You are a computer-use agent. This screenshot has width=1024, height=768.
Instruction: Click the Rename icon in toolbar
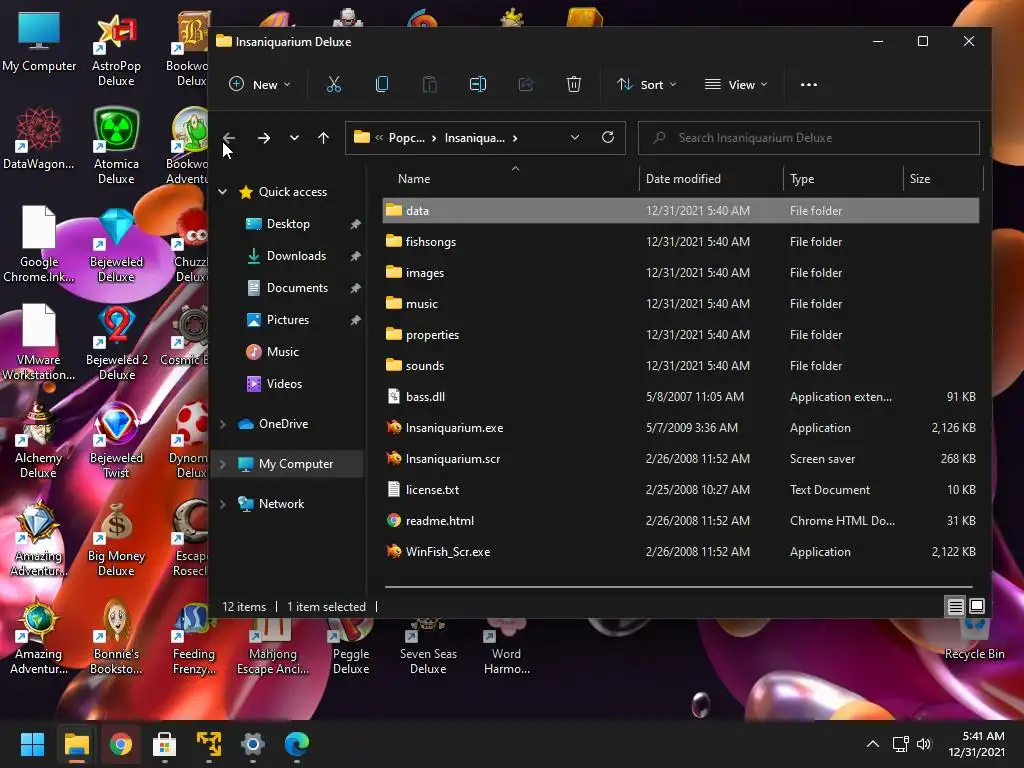click(477, 84)
